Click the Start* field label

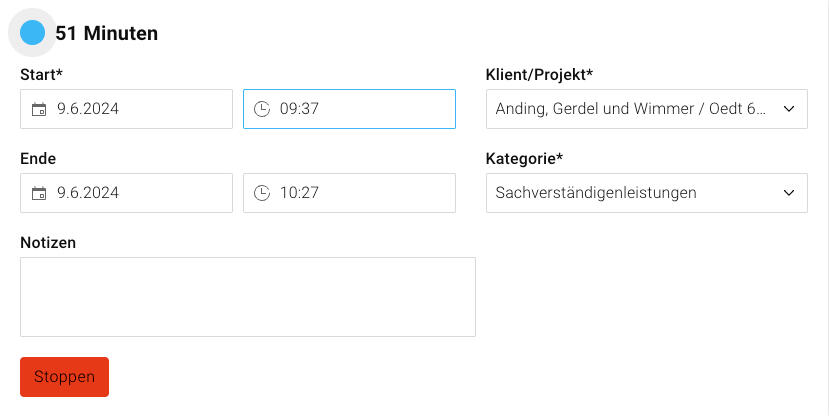click(x=42, y=74)
